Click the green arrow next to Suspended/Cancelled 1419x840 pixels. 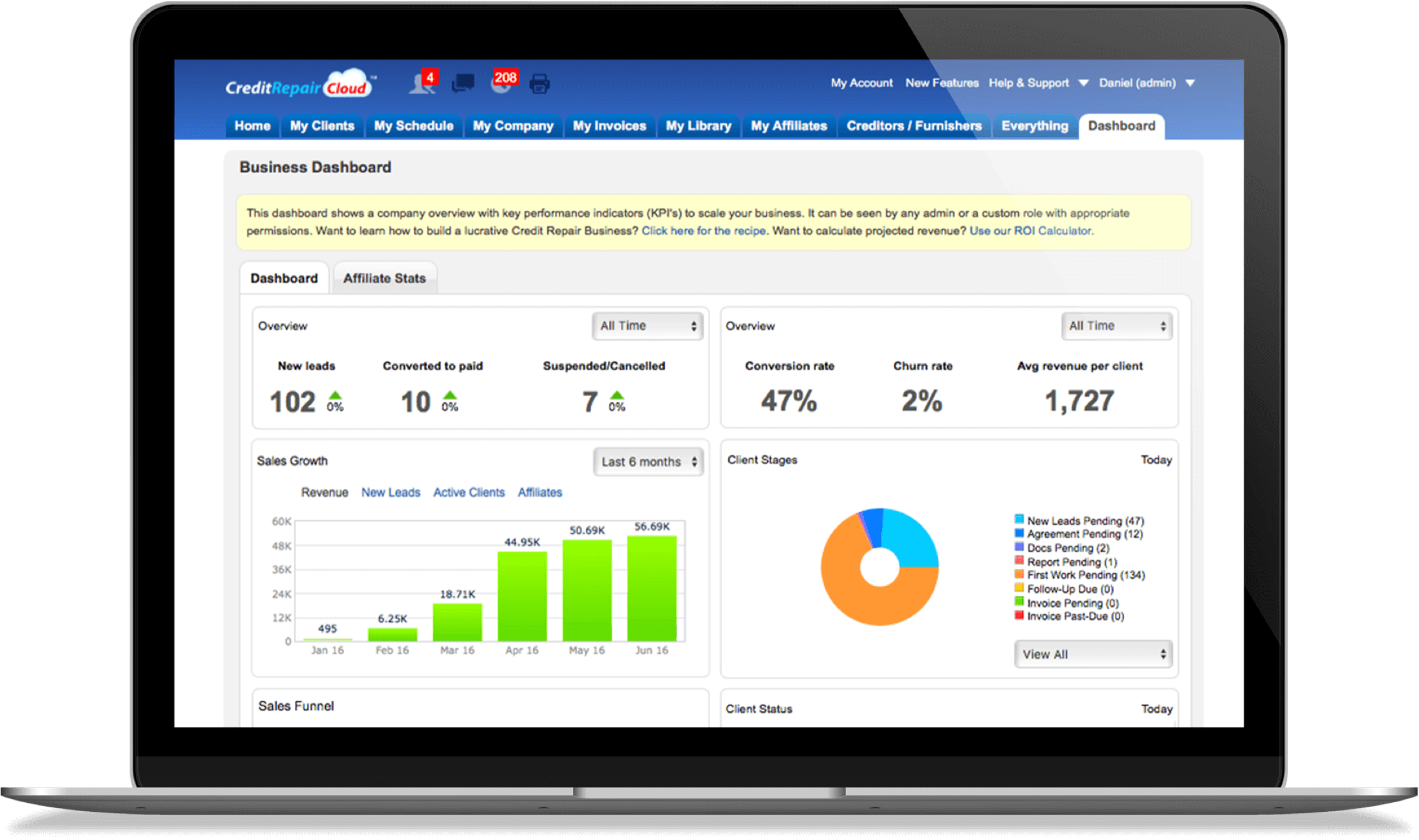point(617,395)
